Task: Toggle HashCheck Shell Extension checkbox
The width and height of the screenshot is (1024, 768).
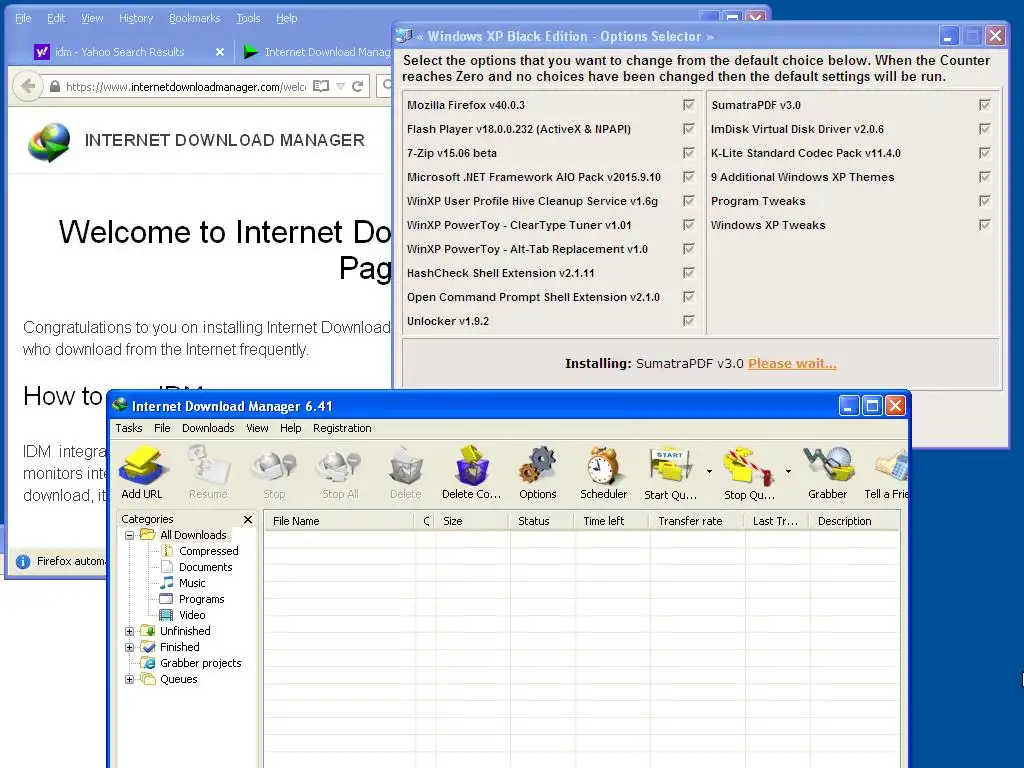Action: click(x=688, y=273)
